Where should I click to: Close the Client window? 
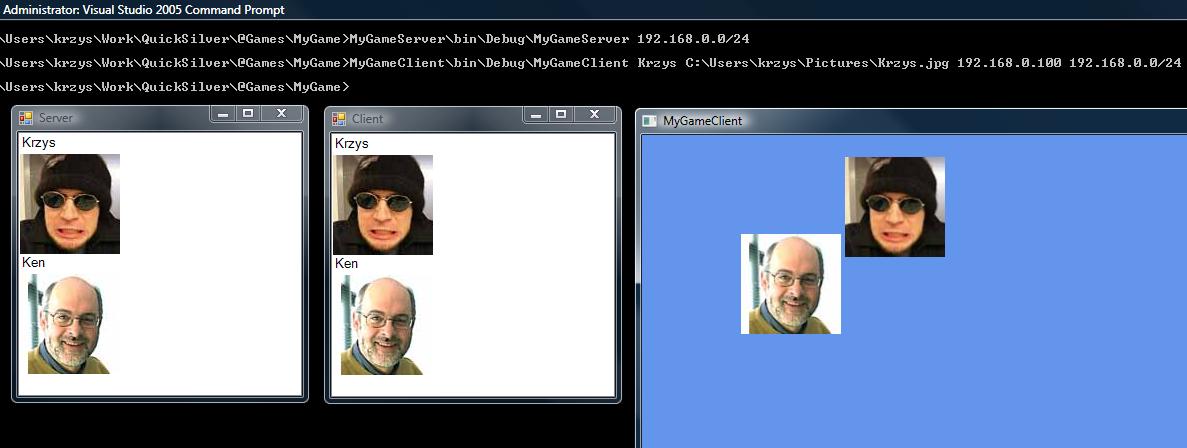594,115
